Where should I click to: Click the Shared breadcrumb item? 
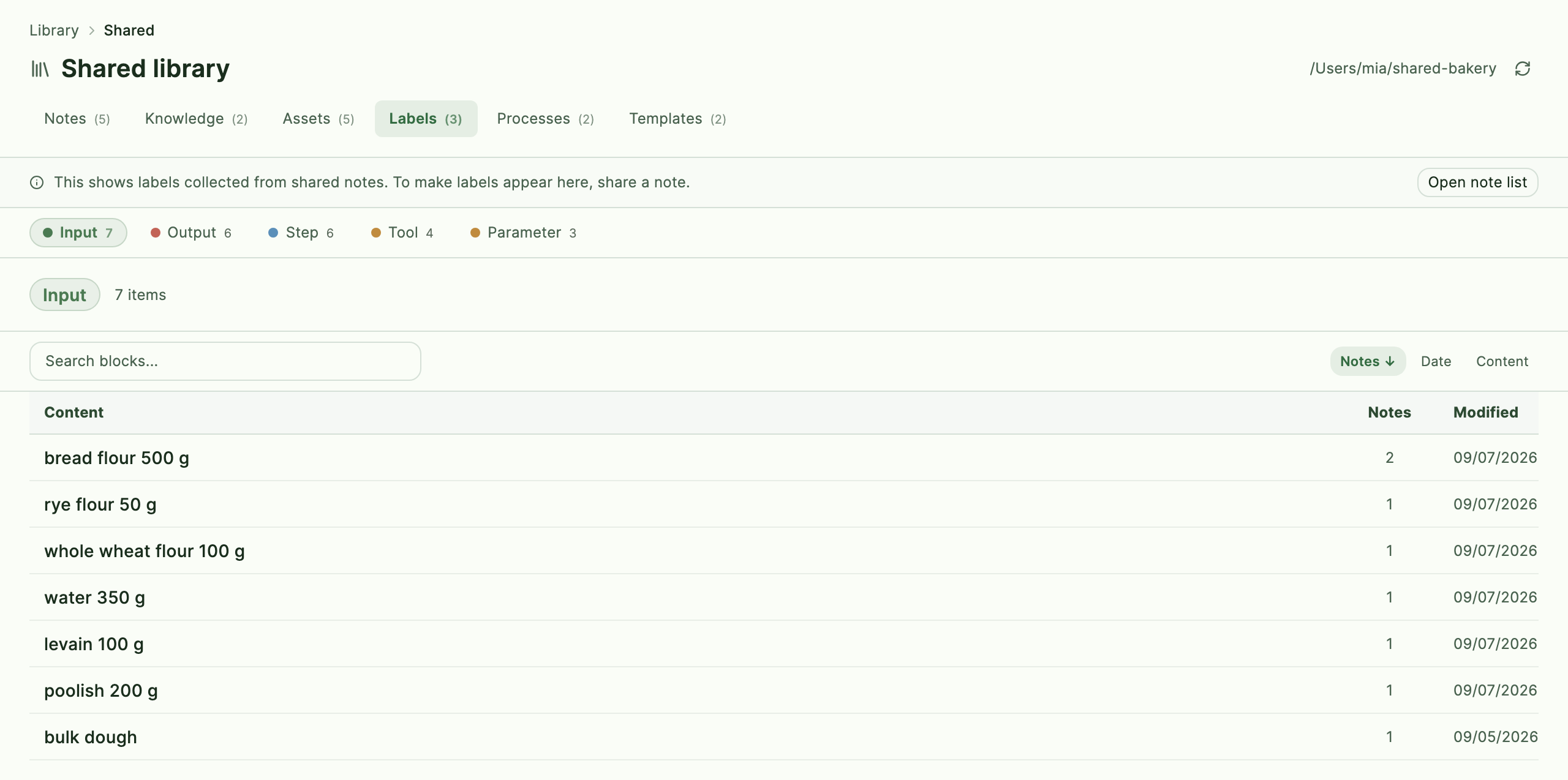(x=129, y=31)
